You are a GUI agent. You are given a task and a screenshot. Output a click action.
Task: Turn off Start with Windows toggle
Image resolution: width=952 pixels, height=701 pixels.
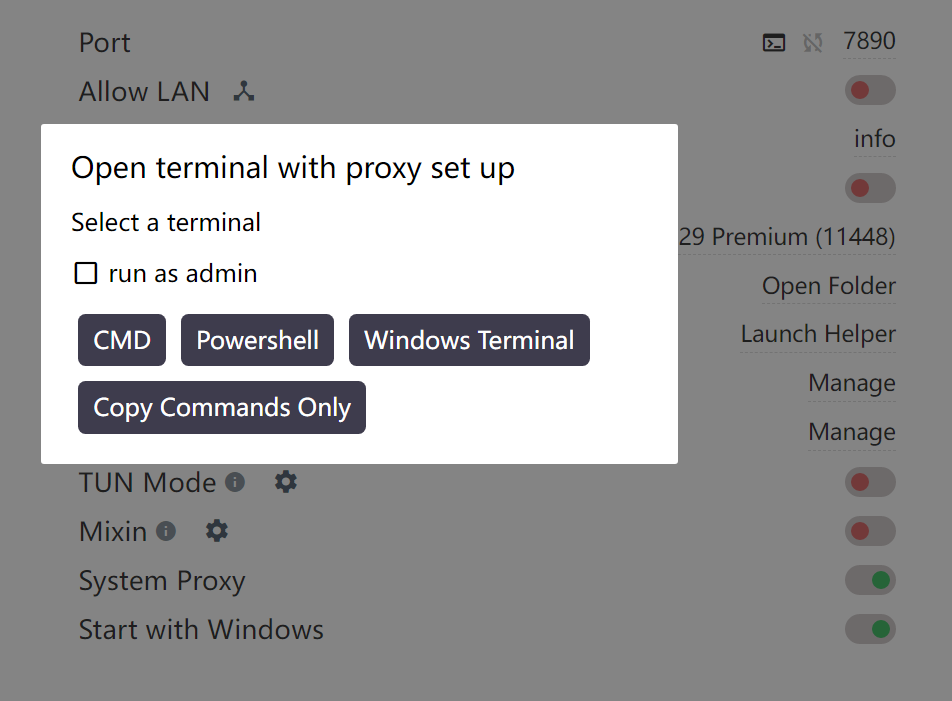[870, 629]
